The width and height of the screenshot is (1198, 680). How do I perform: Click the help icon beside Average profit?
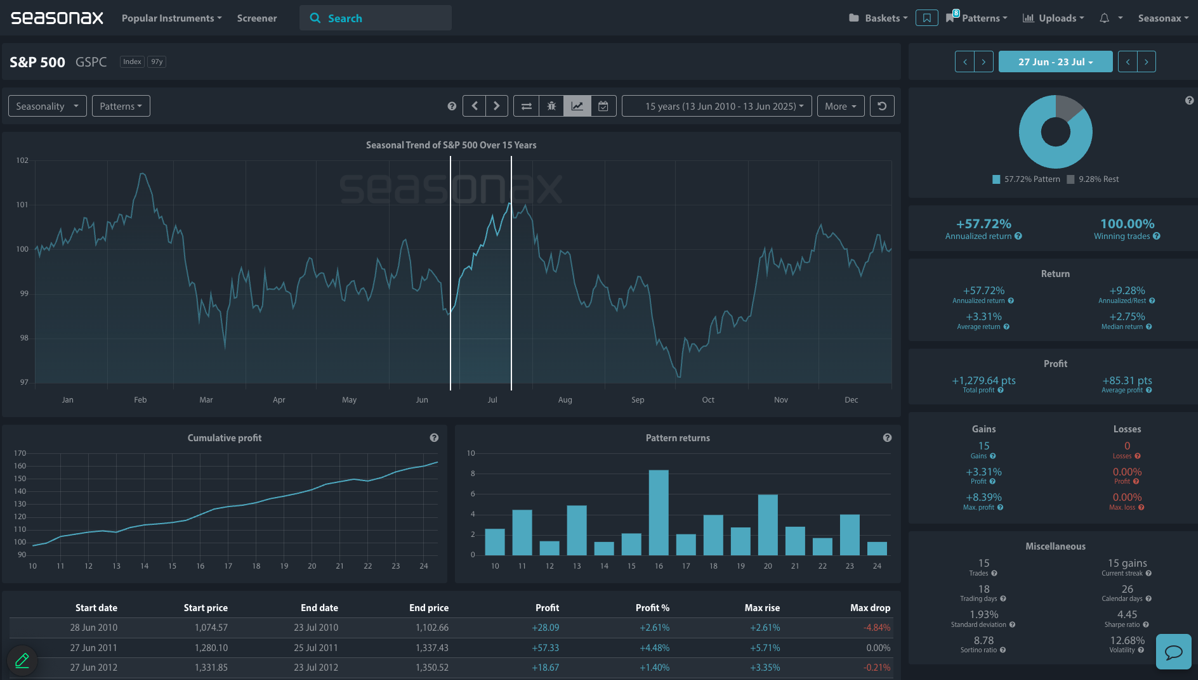(1149, 390)
